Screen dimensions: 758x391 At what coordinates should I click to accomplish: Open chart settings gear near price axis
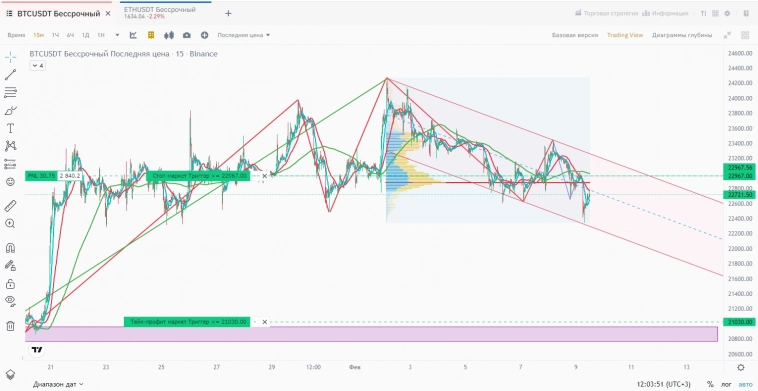pos(741,367)
